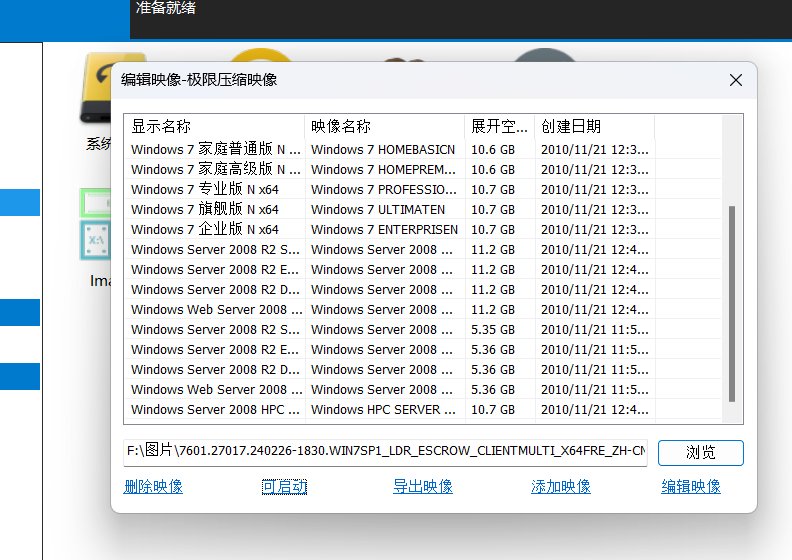Click the 删除映像 link

coord(153,487)
